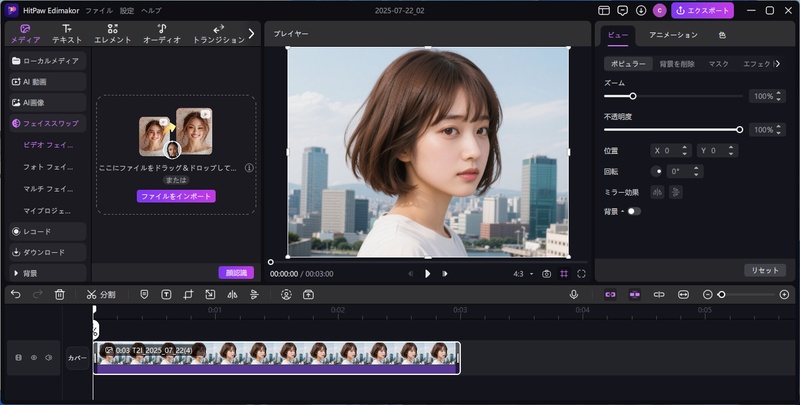Flip horizontally using ミラー効果 first icon
This screenshot has width=800, height=405.
coord(657,192)
